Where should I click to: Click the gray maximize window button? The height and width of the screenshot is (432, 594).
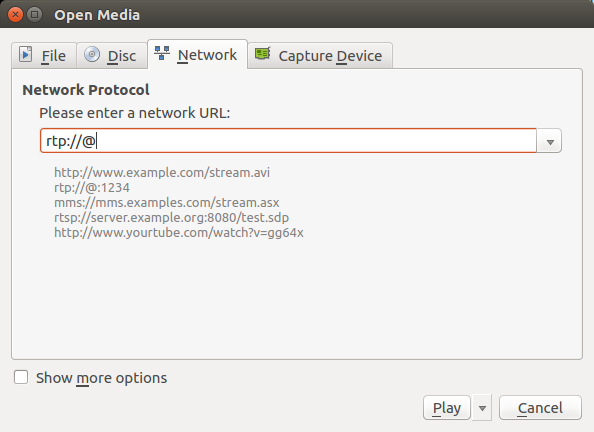click(34, 15)
